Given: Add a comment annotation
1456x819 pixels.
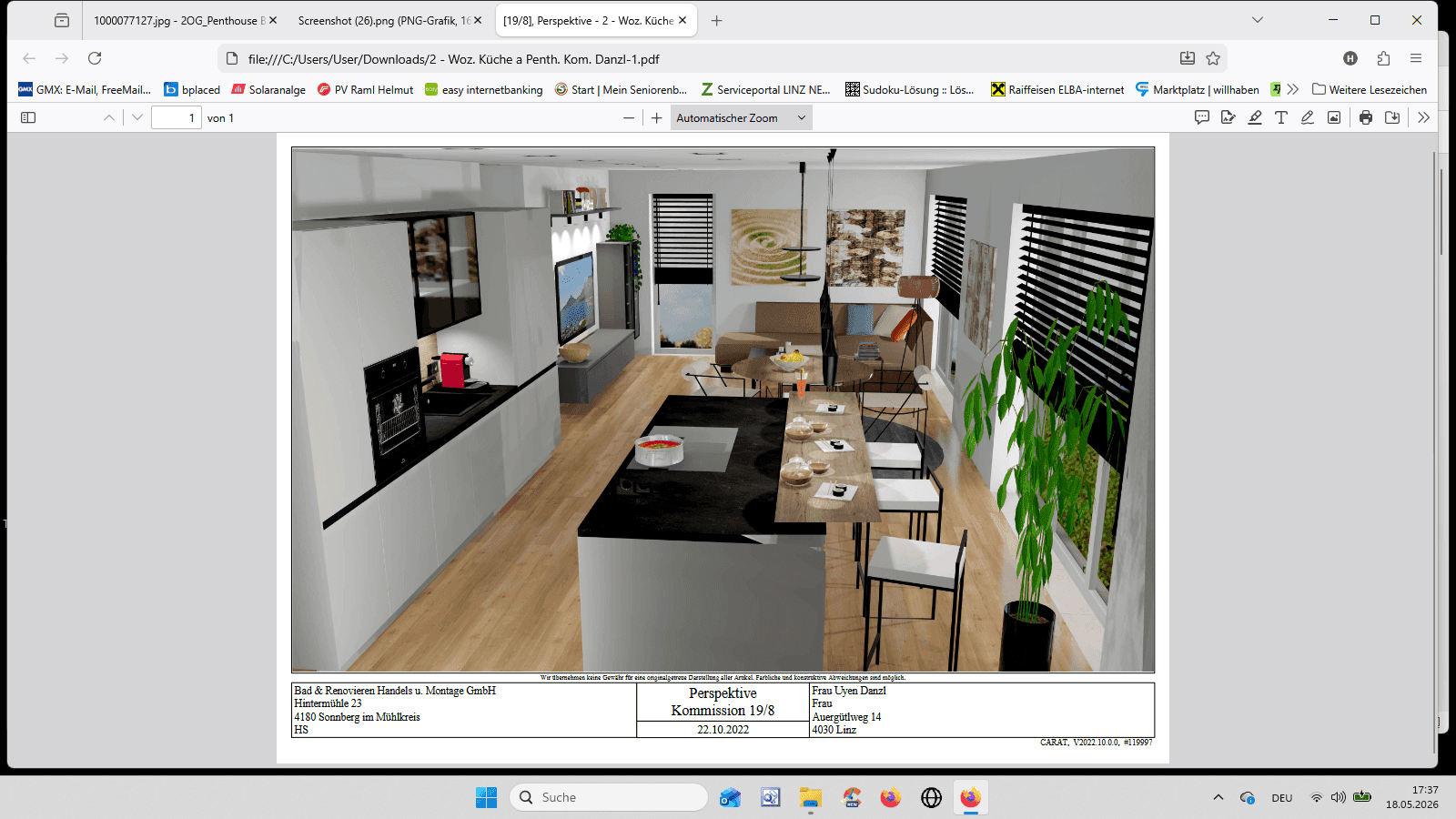Looking at the screenshot, I should (x=1202, y=117).
